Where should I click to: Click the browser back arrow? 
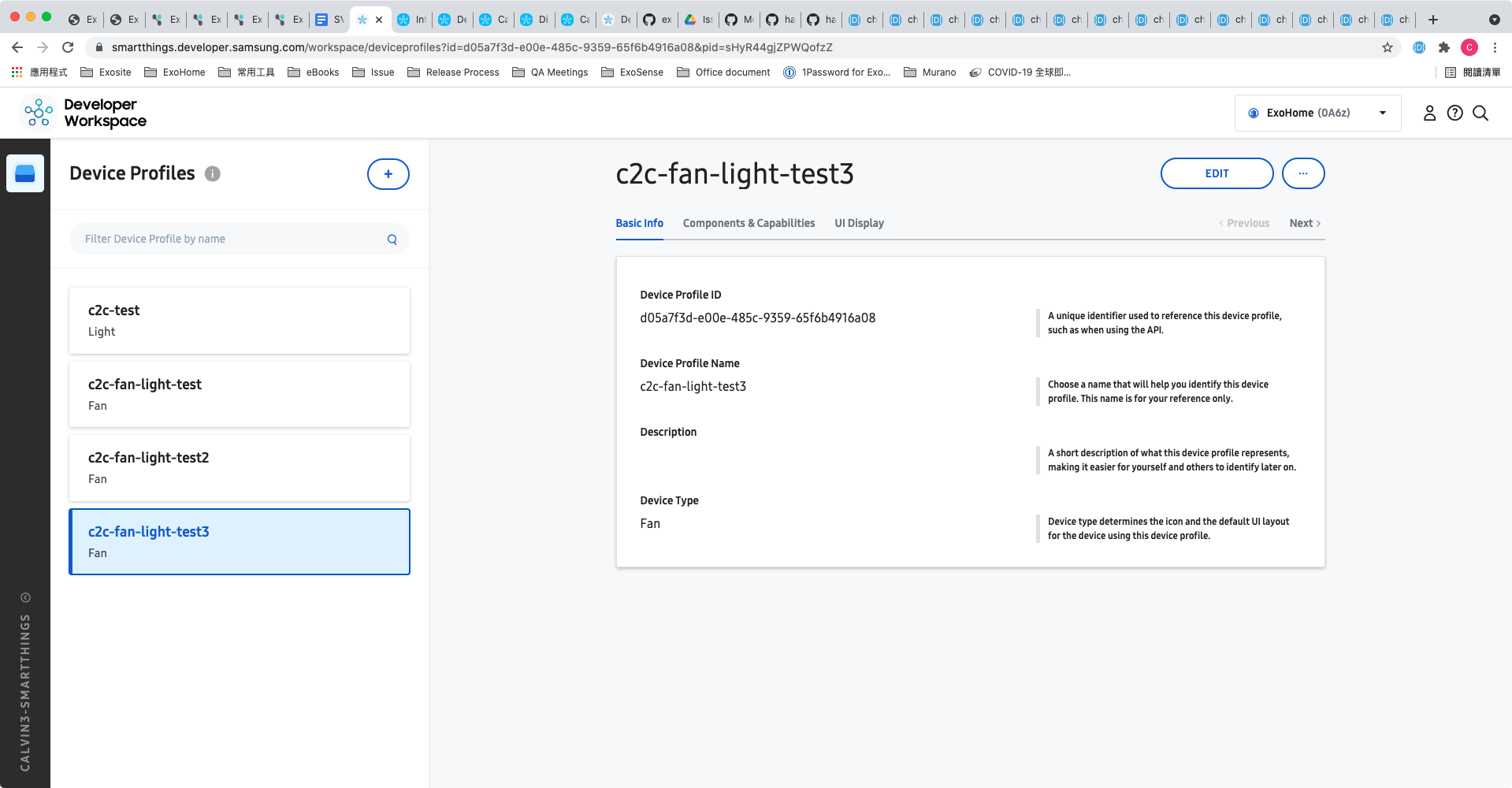(17, 47)
